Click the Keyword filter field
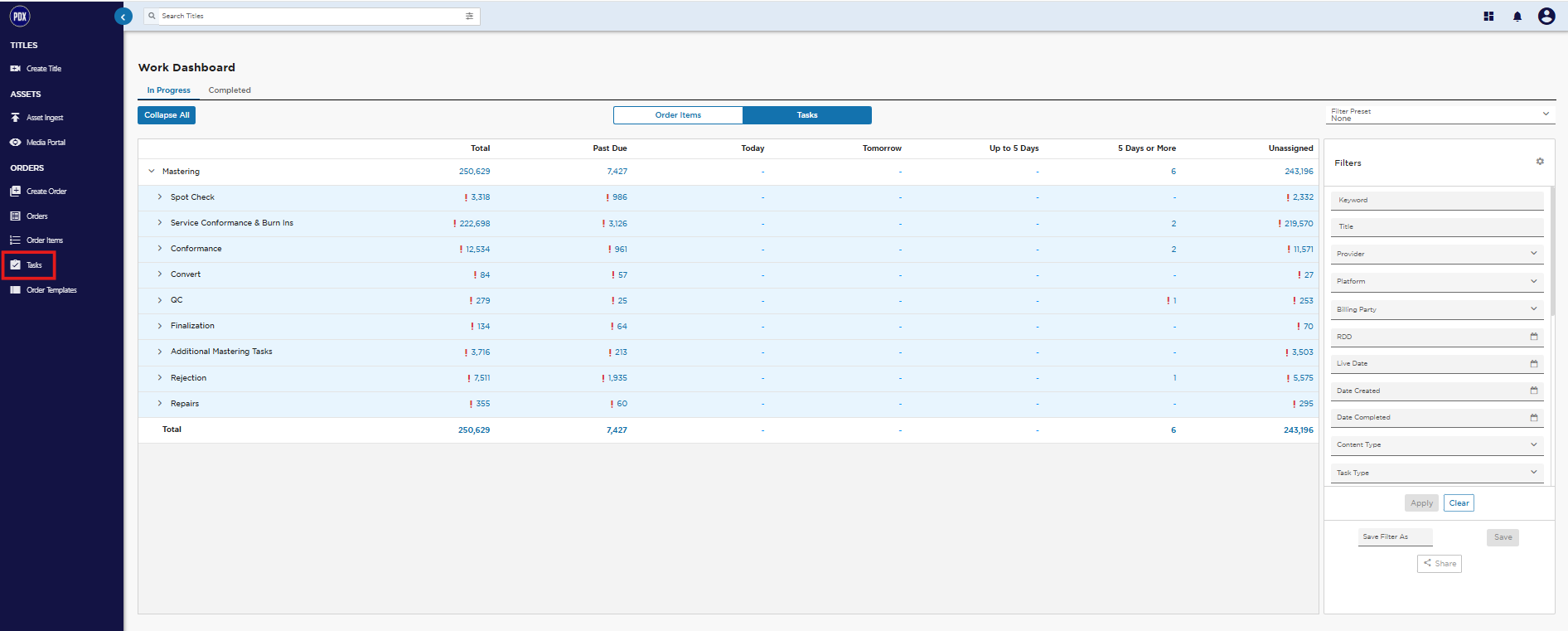 click(x=1437, y=200)
